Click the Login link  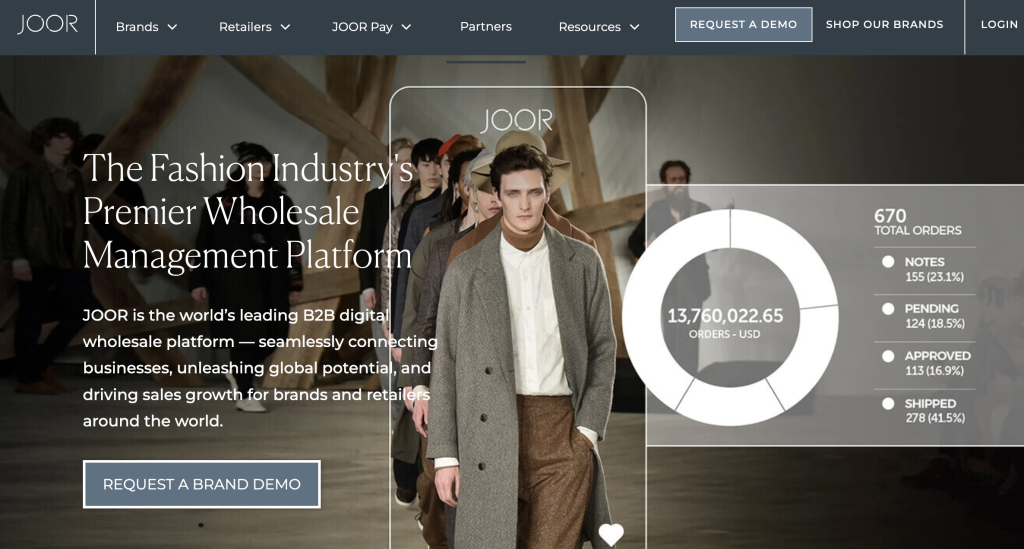click(x=998, y=25)
